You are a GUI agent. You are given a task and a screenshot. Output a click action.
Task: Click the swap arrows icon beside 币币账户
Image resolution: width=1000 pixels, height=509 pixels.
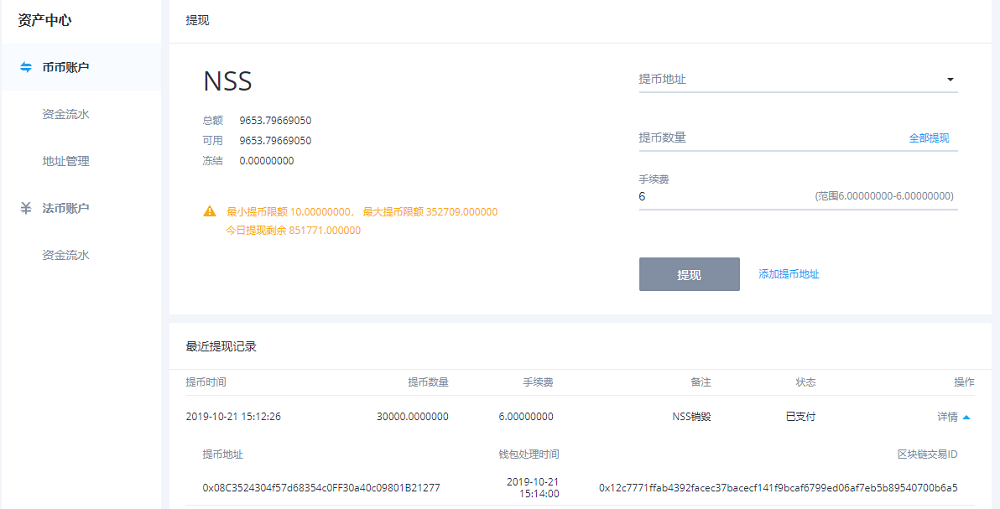point(26,67)
